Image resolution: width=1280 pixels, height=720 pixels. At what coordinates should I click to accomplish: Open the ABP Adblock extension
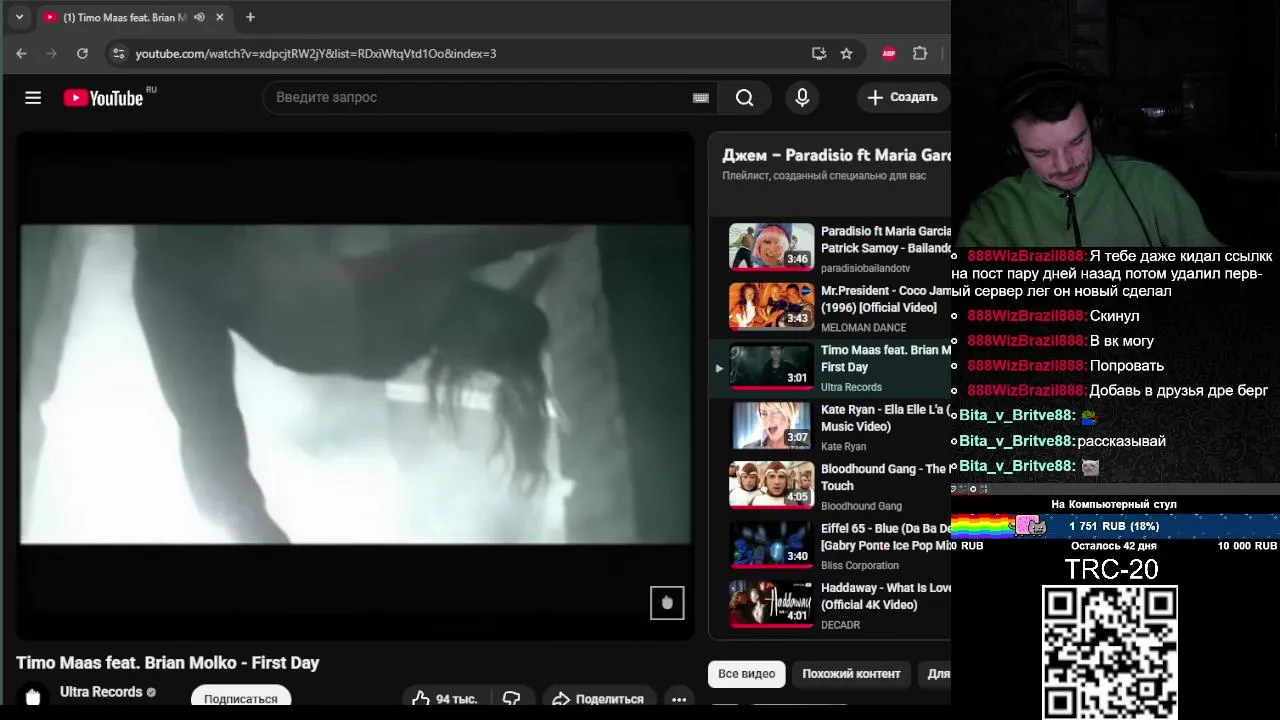(x=888, y=53)
